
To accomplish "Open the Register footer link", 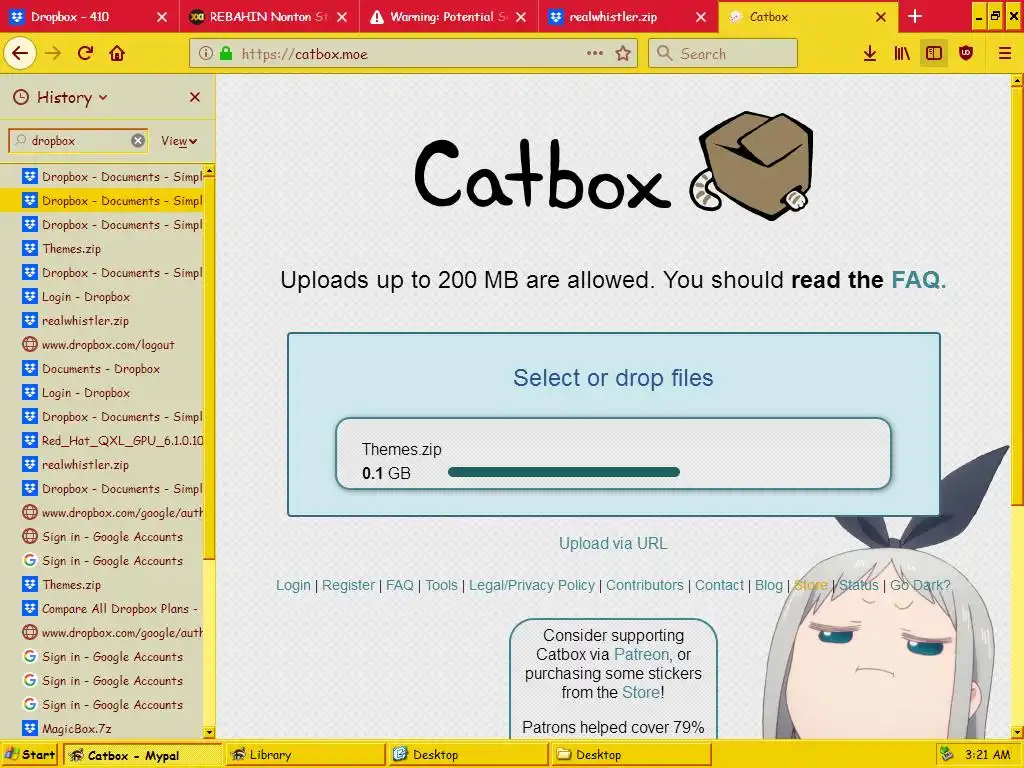I will click(348, 585).
